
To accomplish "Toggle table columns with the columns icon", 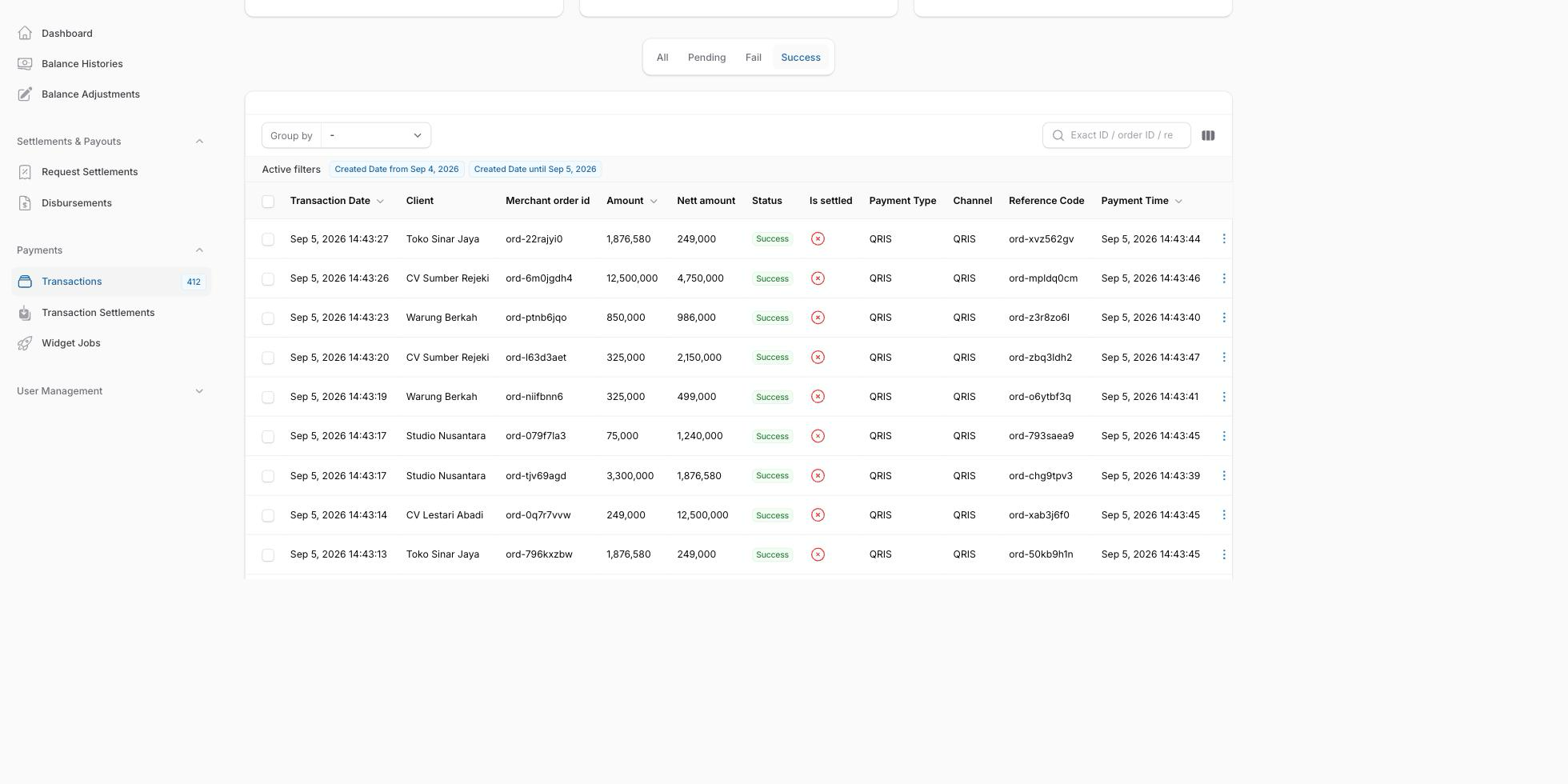I will pyautogui.click(x=1208, y=136).
